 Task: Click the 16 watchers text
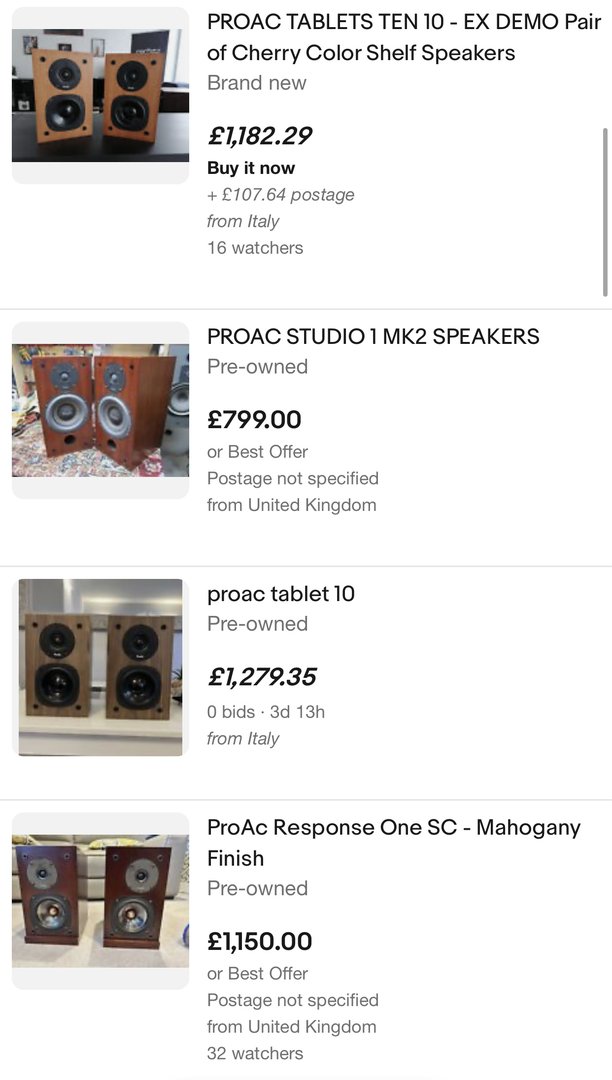pyautogui.click(x=255, y=247)
